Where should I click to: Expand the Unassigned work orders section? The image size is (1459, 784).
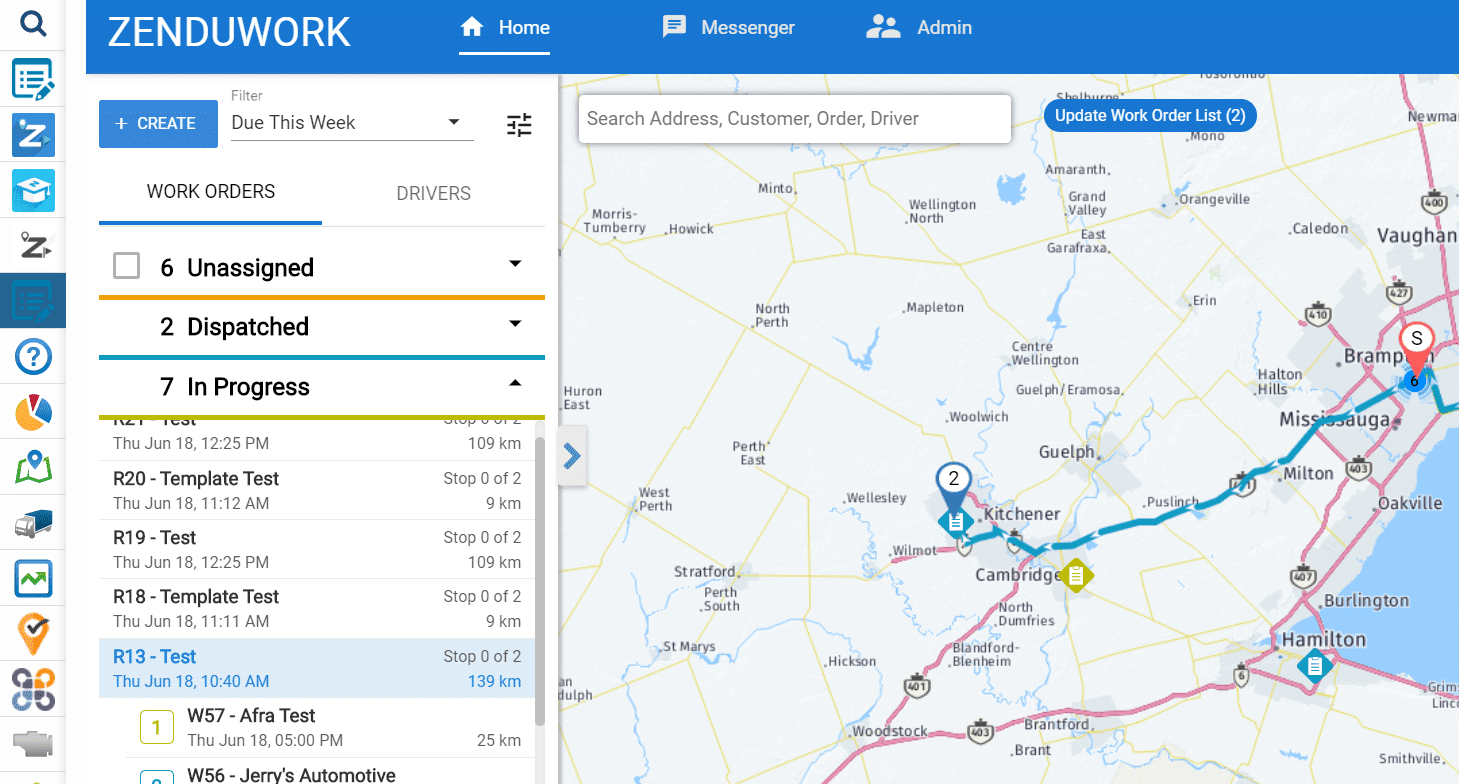point(515,265)
